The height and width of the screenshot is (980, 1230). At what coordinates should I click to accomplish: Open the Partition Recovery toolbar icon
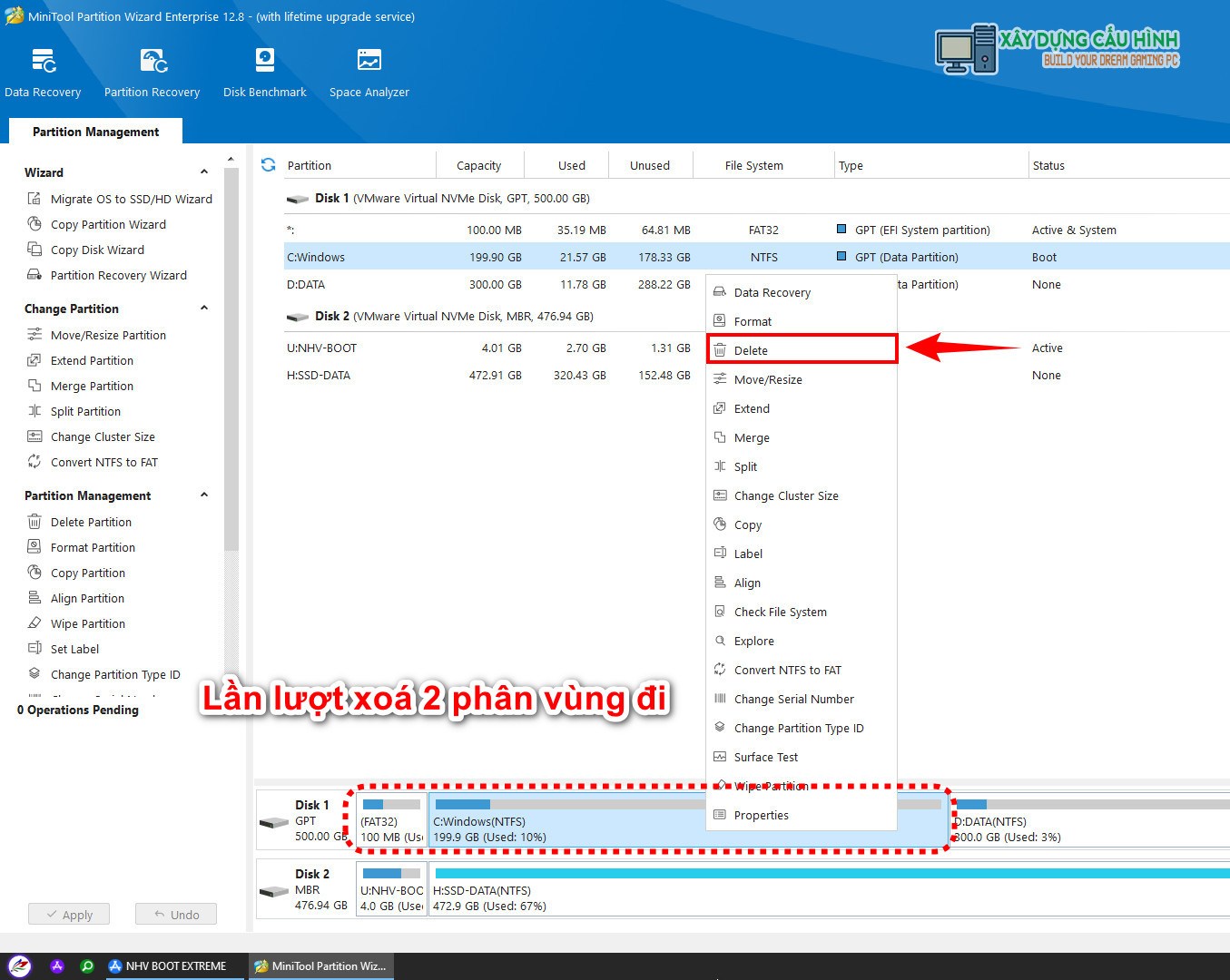pos(152,73)
